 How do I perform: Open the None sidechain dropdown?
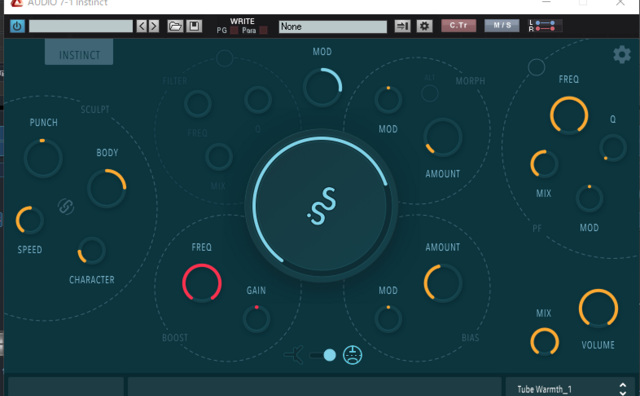click(333, 27)
